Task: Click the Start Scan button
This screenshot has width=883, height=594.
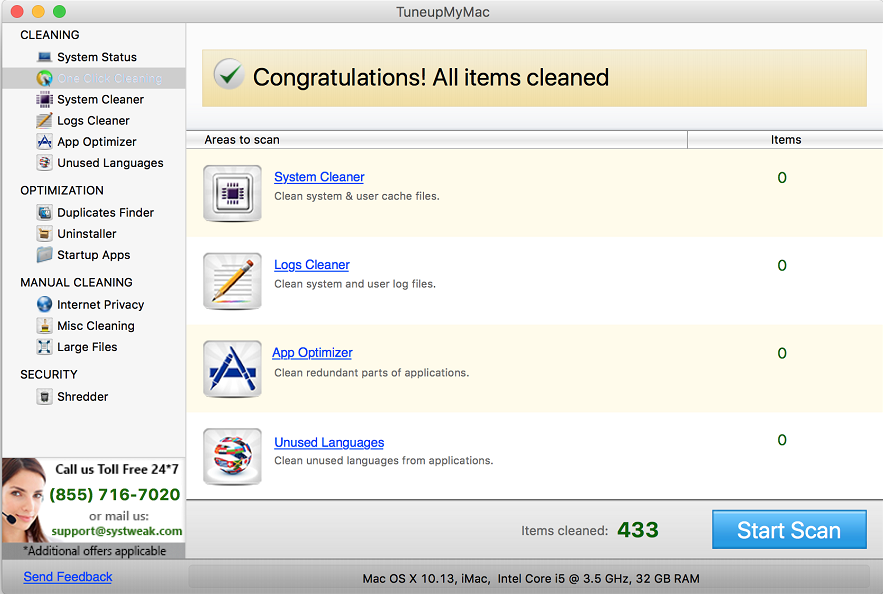Action: point(789,530)
